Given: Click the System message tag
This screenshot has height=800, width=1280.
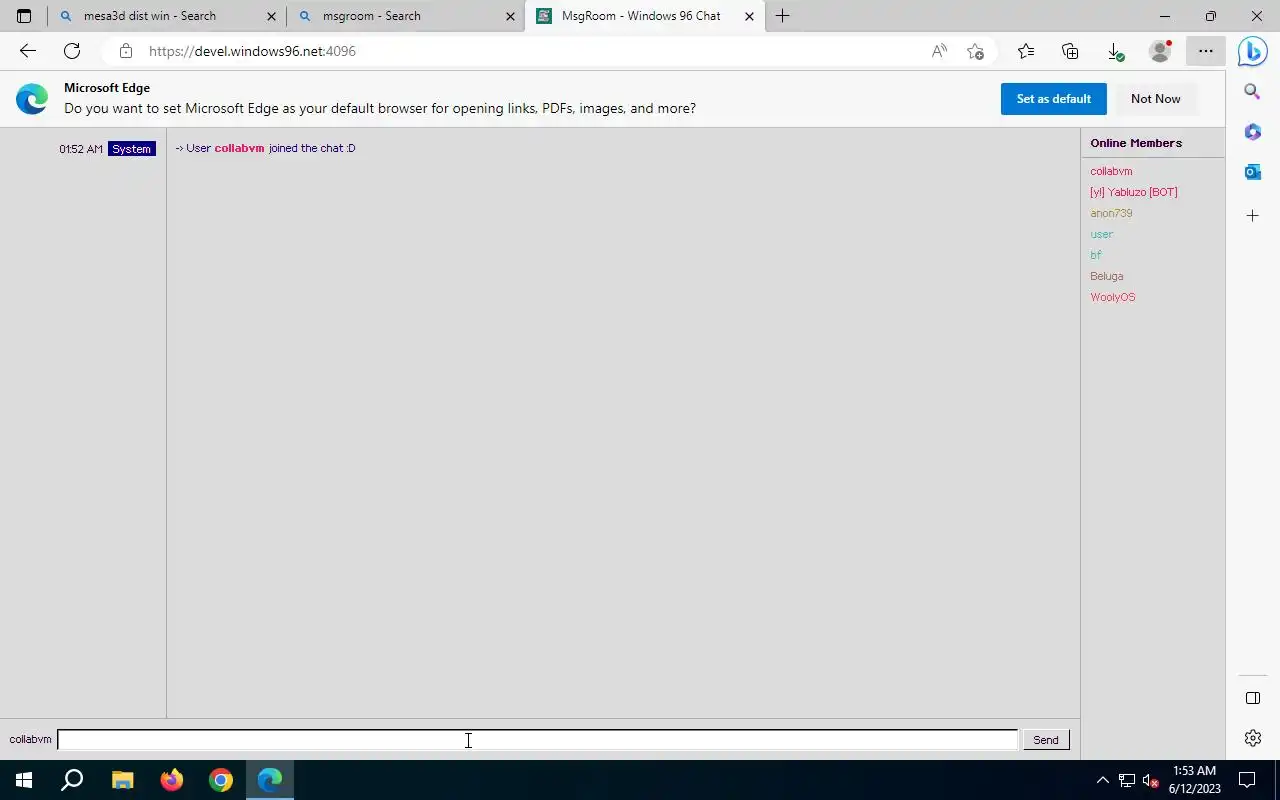Looking at the screenshot, I should pos(132,149).
